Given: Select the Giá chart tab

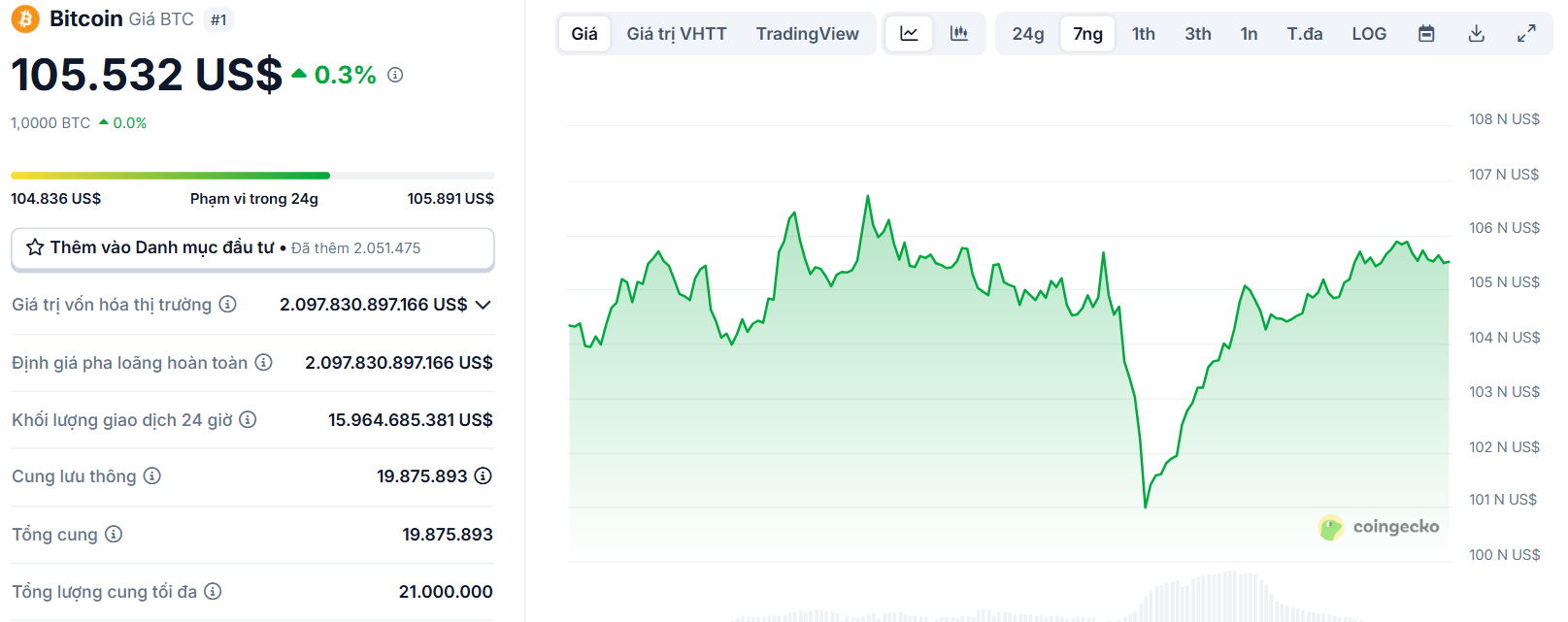Looking at the screenshot, I should point(584,34).
